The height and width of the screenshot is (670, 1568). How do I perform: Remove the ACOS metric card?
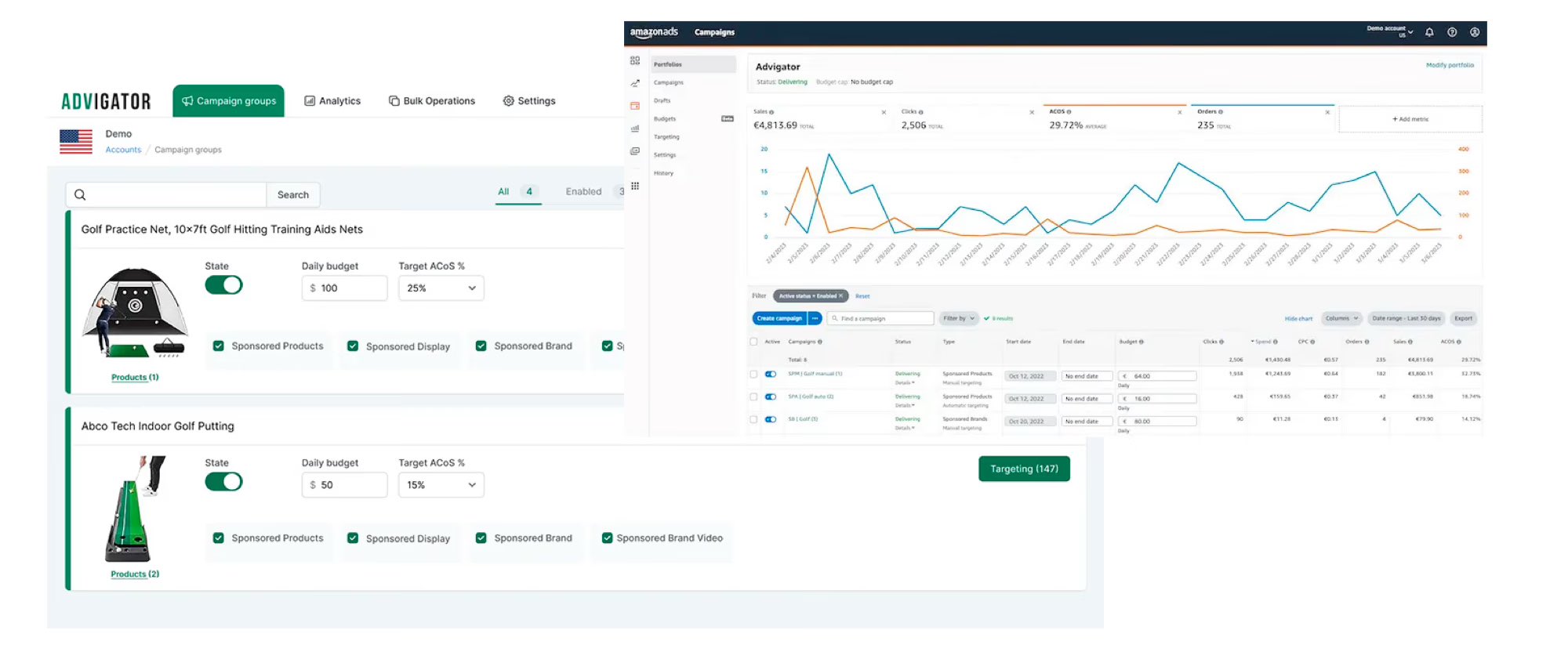click(x=1180, y=112)
